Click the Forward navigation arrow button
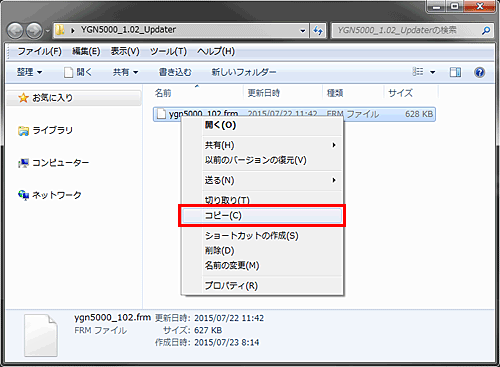500x367 pixels. tap(34, 31)
